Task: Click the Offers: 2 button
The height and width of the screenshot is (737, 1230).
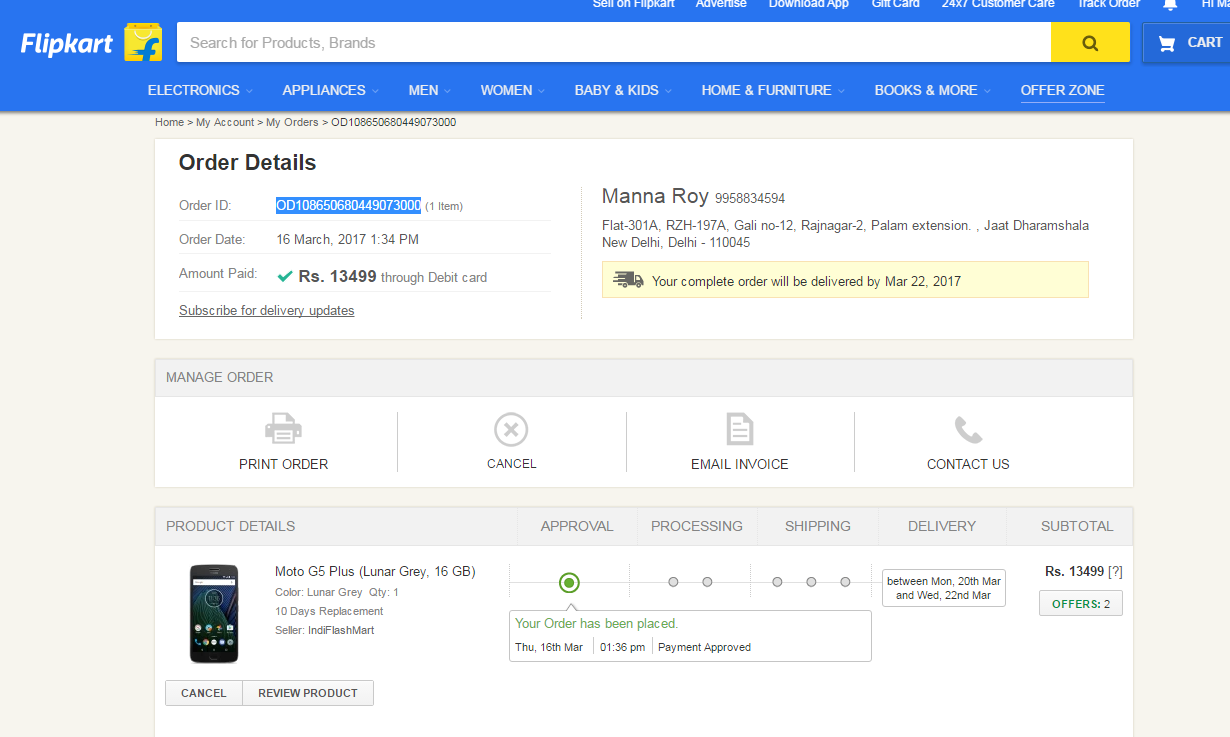Action: click(1080, 604)
